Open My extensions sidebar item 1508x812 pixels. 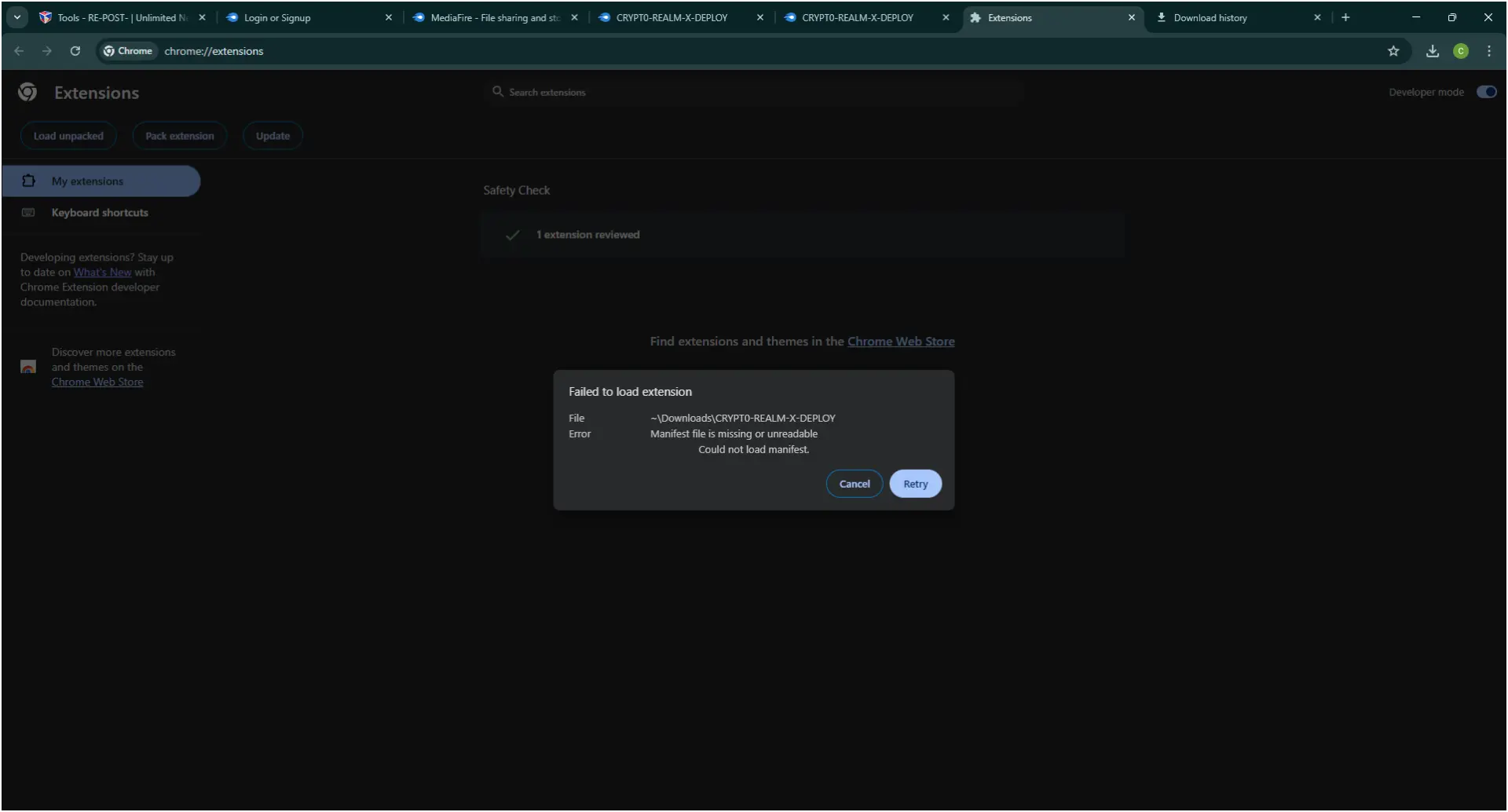tap(101, 181)
